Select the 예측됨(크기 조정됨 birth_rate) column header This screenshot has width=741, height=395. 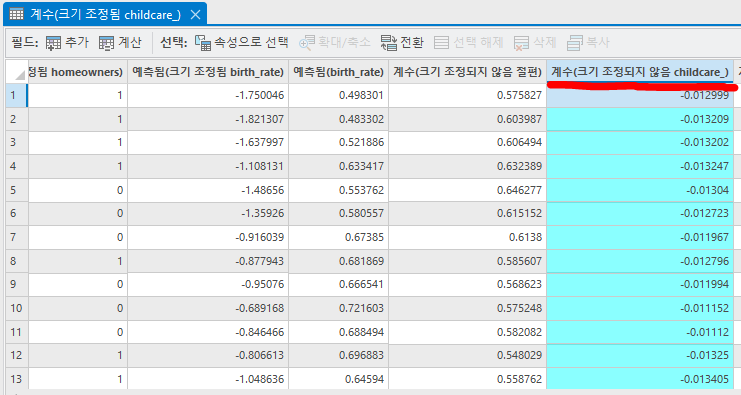(x=208, y=72)
